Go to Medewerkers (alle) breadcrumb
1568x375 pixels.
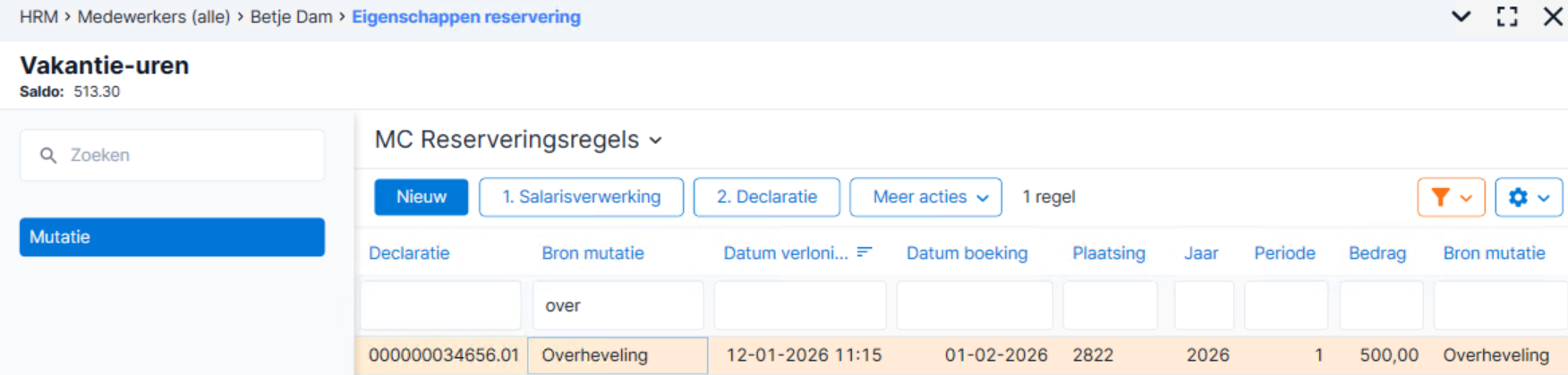coord(154,16)
